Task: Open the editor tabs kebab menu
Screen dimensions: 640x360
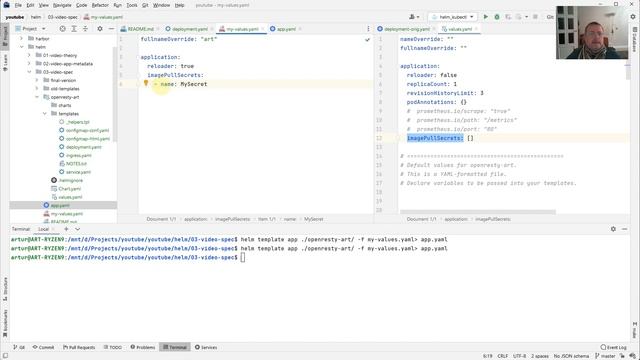Action: (368, 29)
